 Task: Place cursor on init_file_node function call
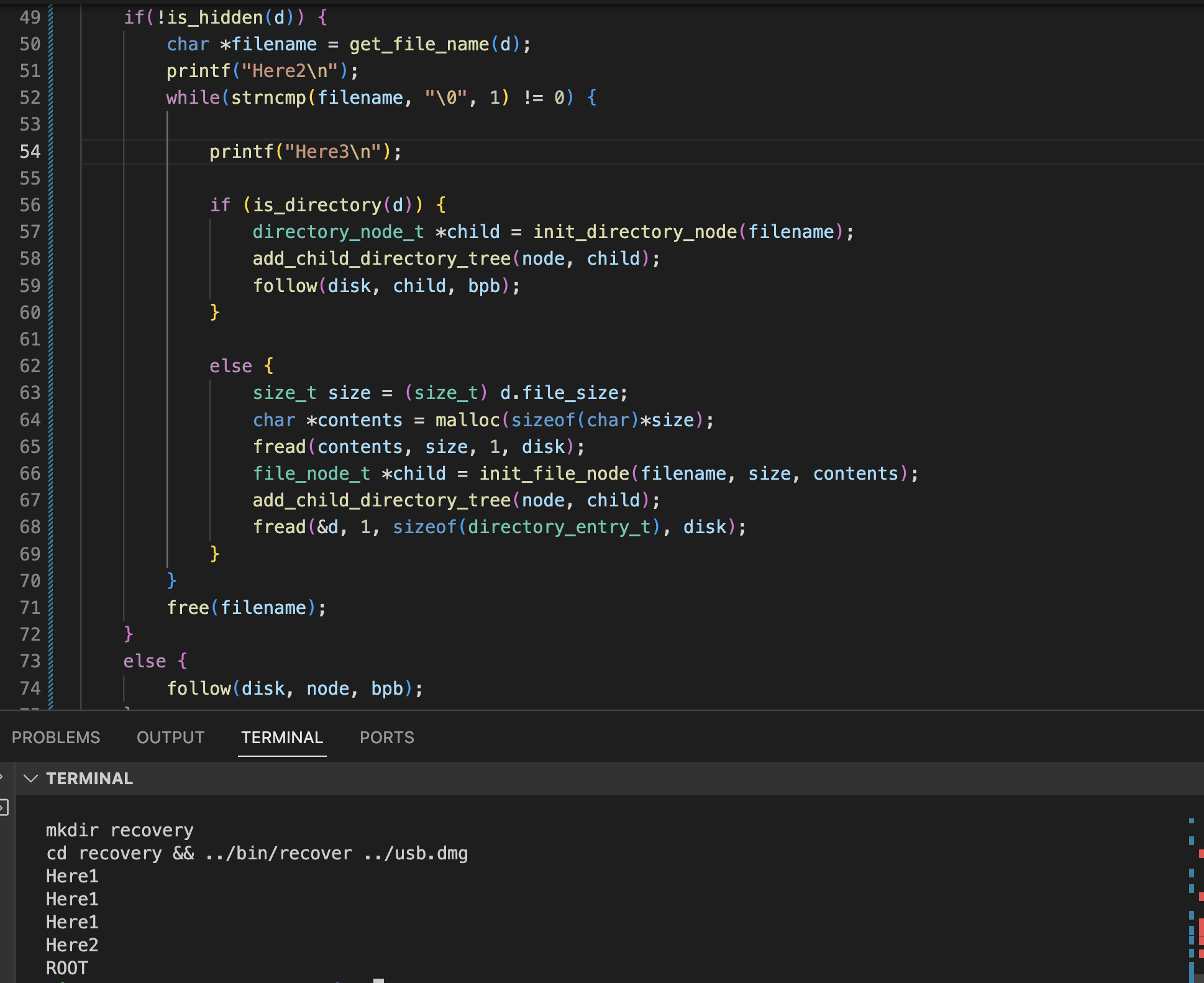[x=554, y=473]
